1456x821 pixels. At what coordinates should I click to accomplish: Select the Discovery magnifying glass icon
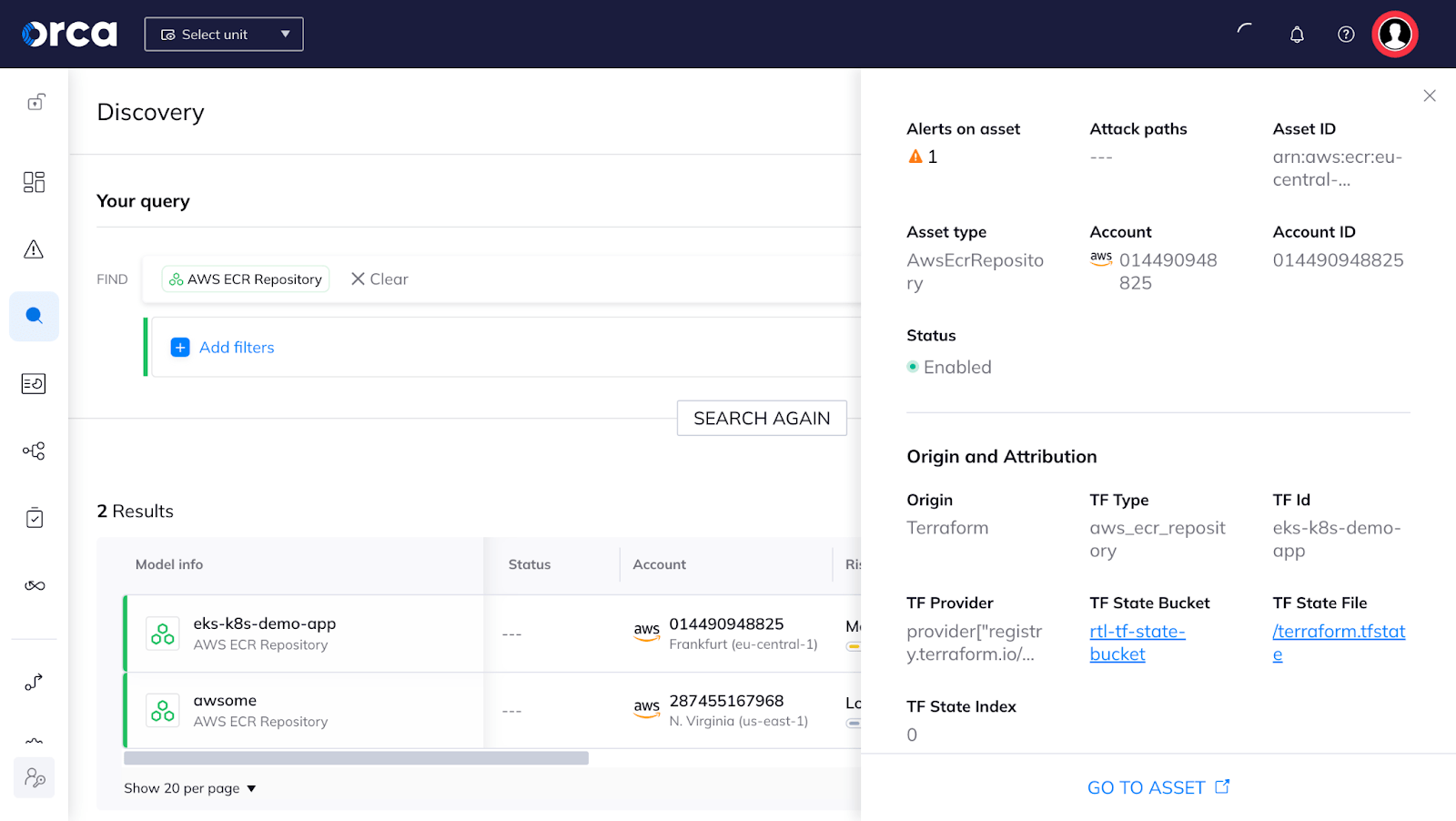(34, 316)
